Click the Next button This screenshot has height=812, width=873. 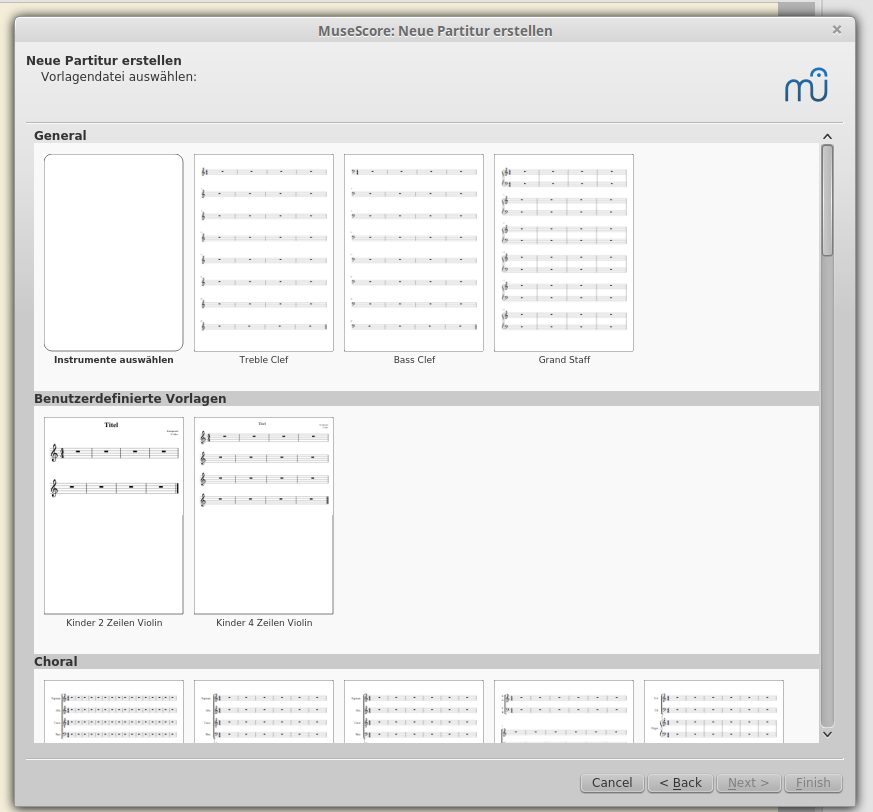click(749, 782)
